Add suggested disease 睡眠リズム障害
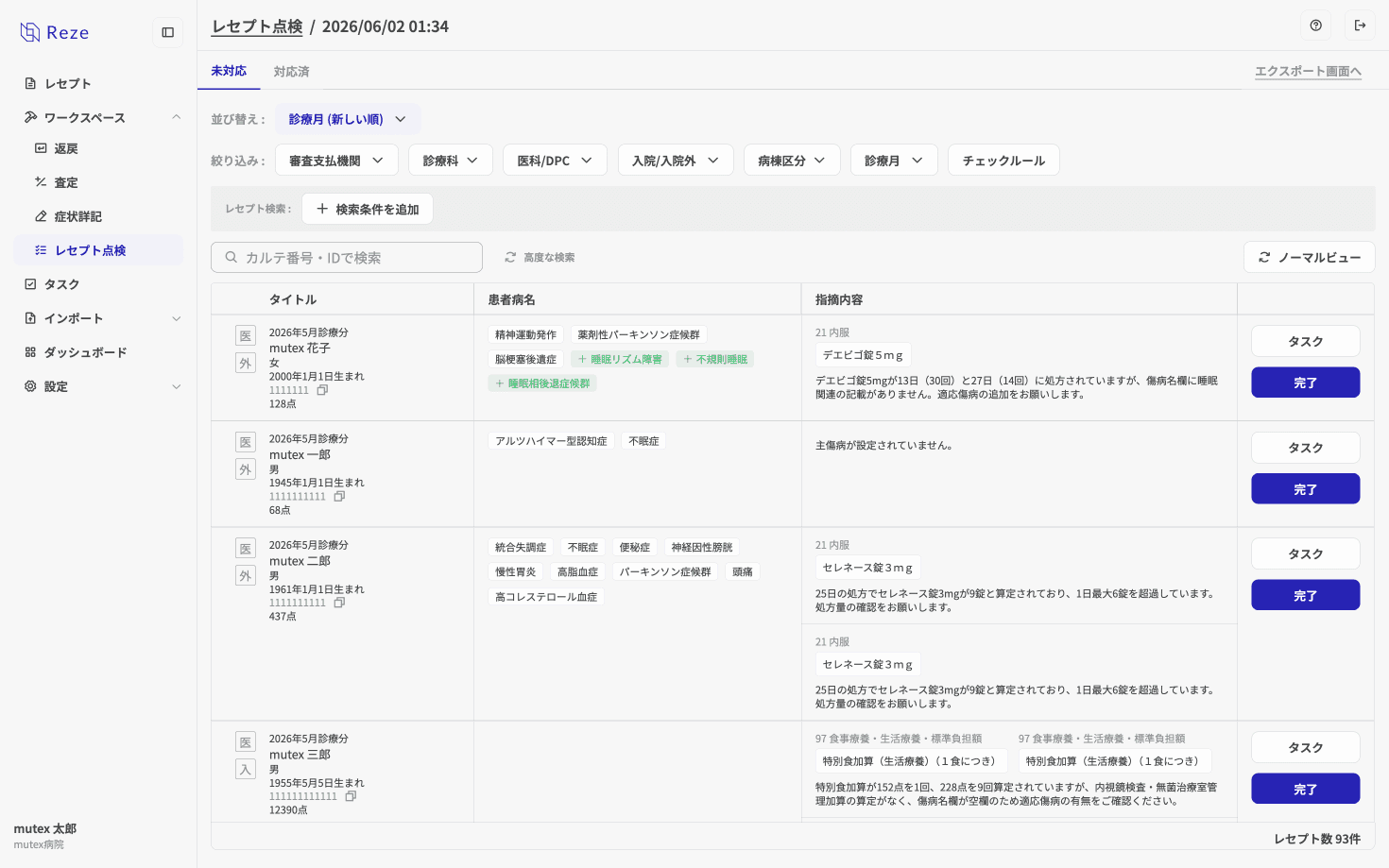This screenshot has height=868, width=1389. [620, 359]
